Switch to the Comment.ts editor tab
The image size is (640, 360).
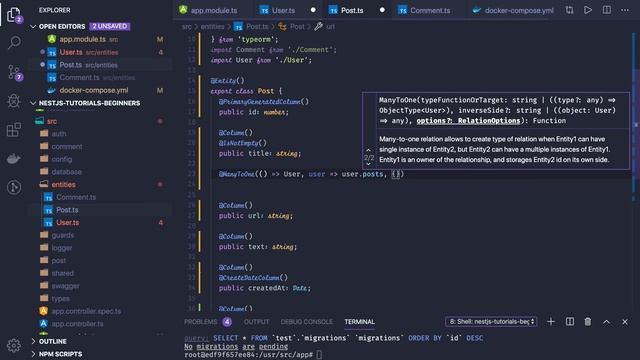tap(429, 10)
